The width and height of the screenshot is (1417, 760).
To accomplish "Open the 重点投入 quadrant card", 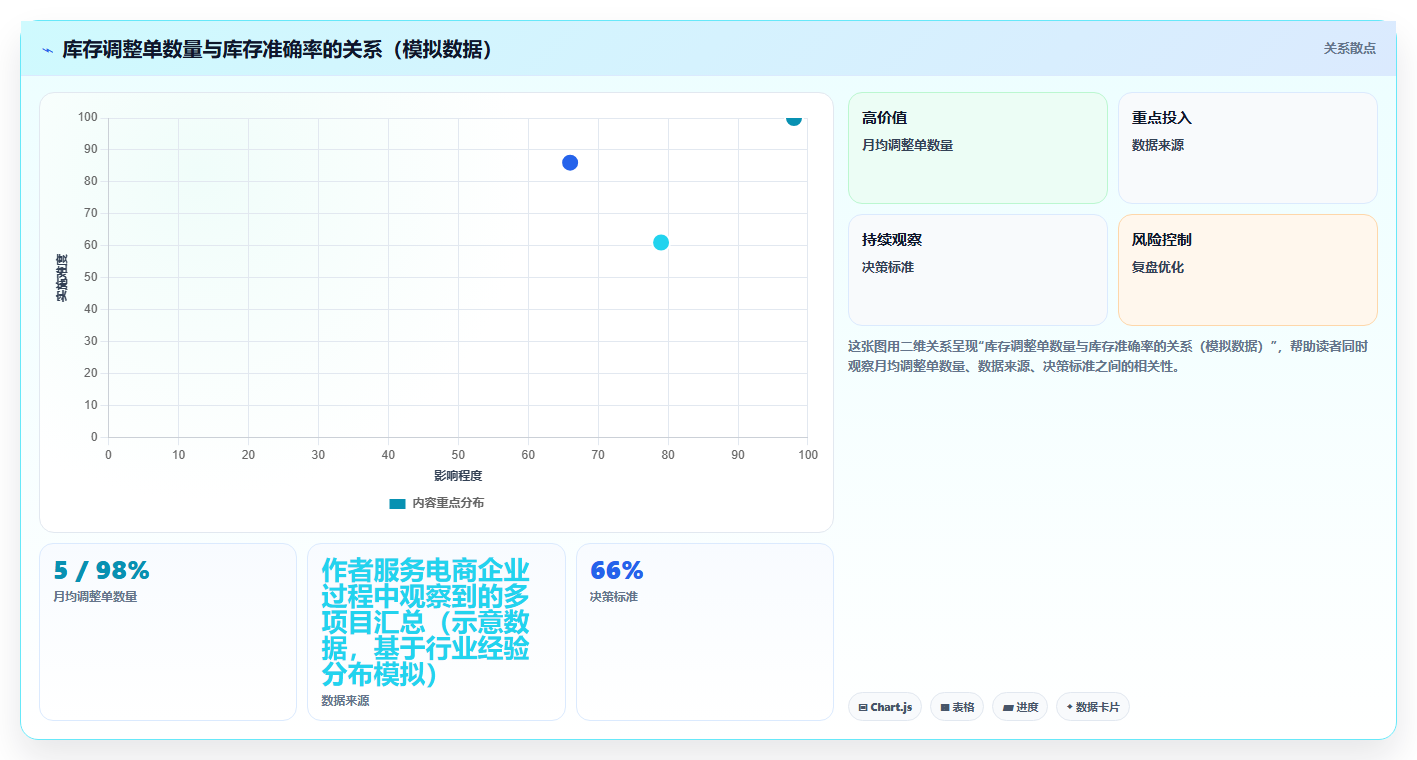I will click(1248, 148).
